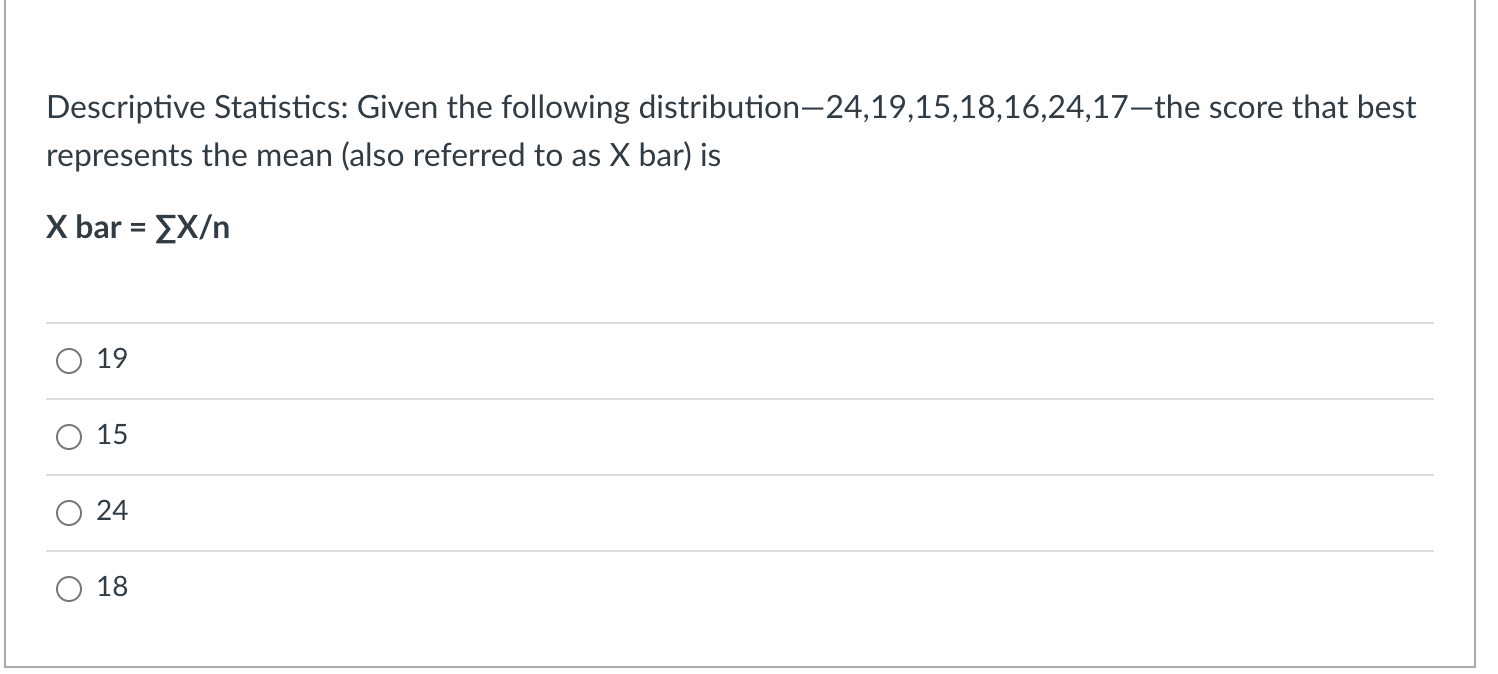
Task: Choose the radio circle next to 24
Action: (68, 513)
